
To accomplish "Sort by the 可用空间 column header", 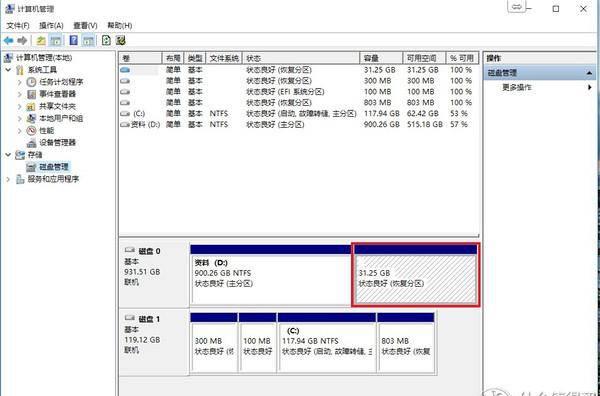I will point(424,58).
